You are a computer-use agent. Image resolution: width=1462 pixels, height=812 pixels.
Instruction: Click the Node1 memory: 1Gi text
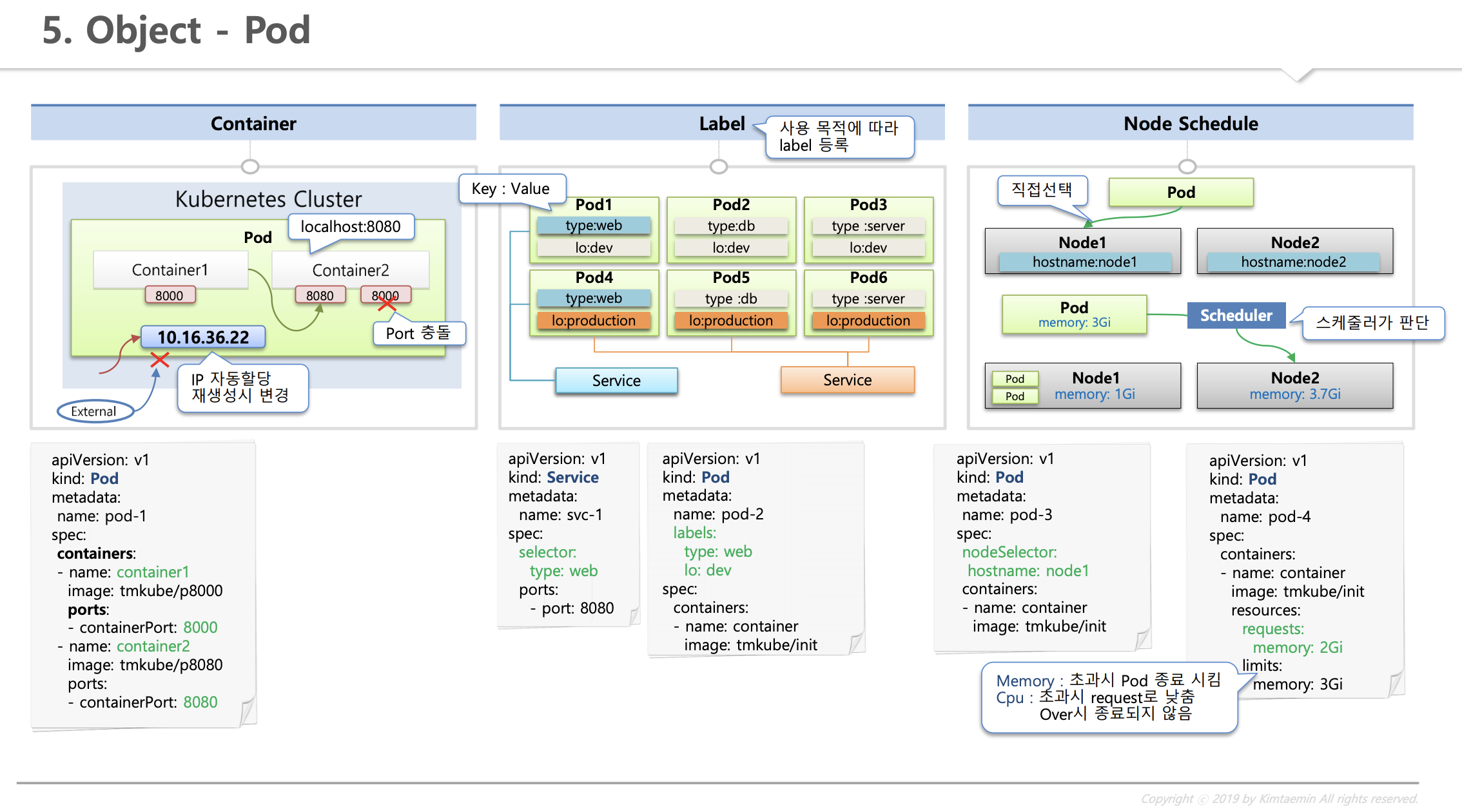(x=1095, y=394)
